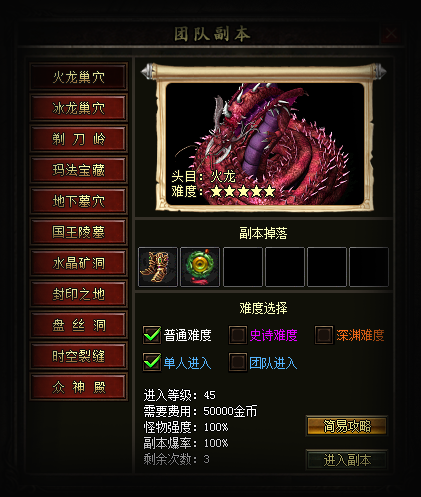This screenshot has width=421, height=497.
Task: Close the 团队副本 window with X
Action: (x=391, y=34)
